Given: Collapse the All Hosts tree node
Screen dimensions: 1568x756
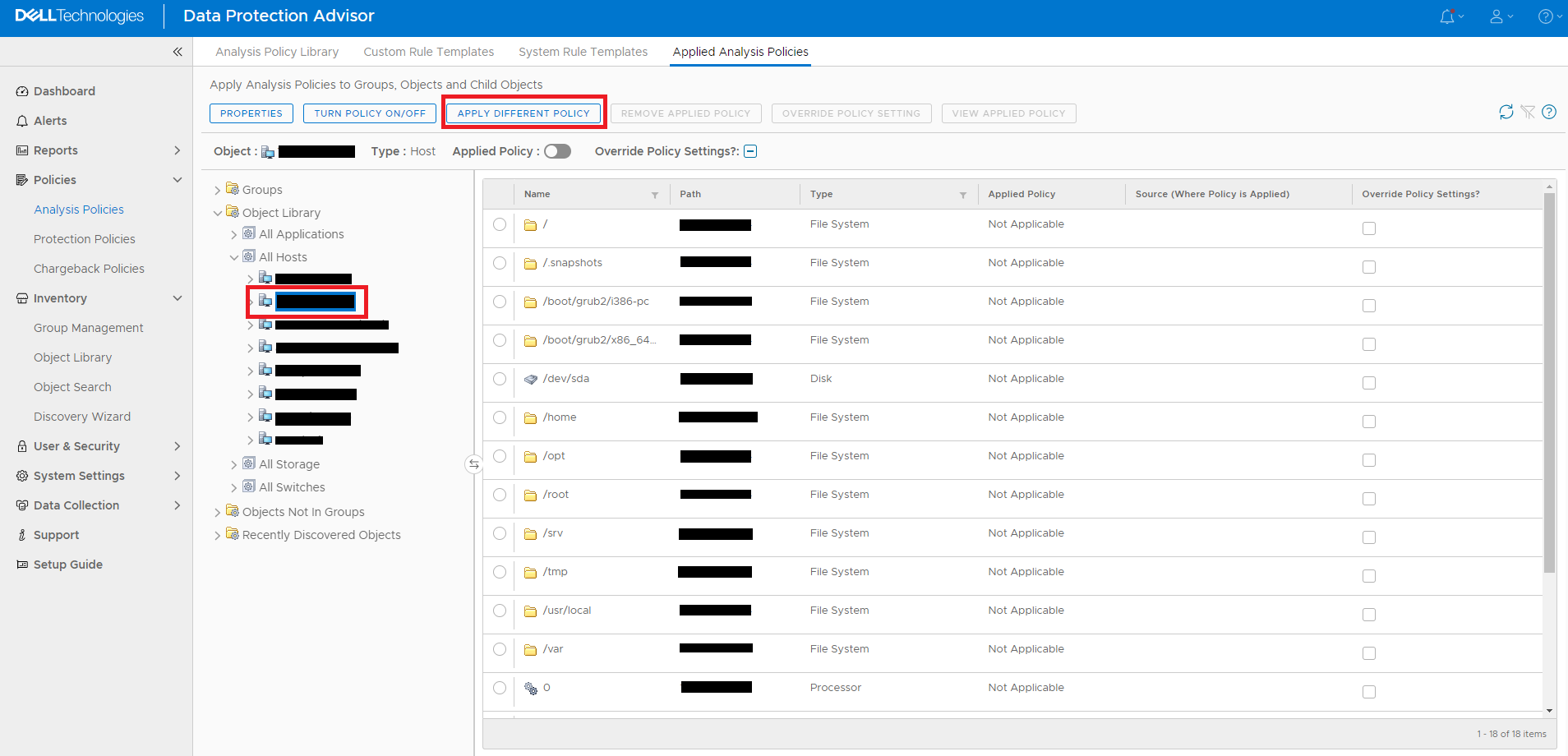Looking at the screenshot, I should [x=234, y=258].
